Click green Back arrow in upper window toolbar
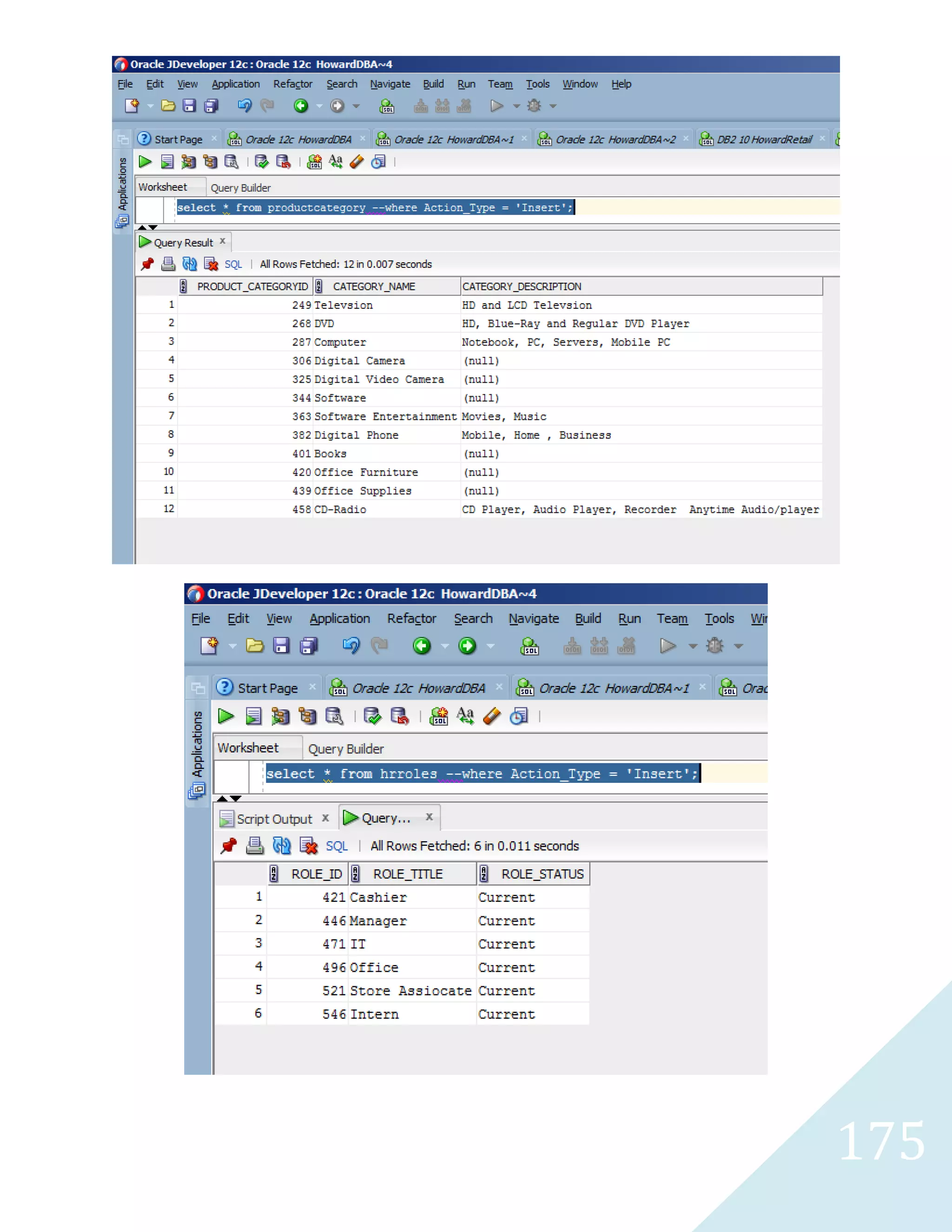The image size is (952, 1232). pos(301,106)
